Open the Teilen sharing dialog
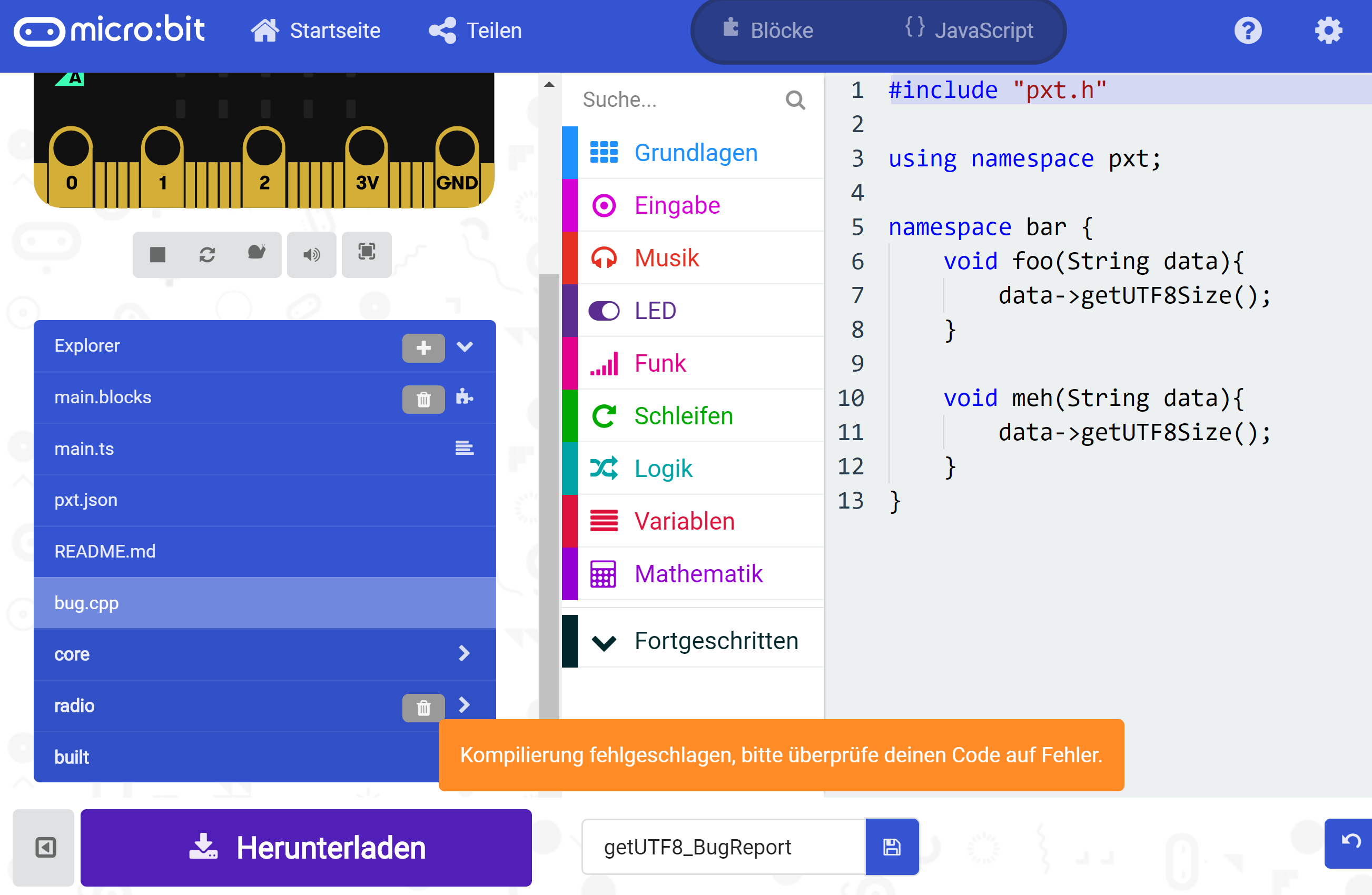Screen dimensions: 1372x895 [x=475, y=30]
